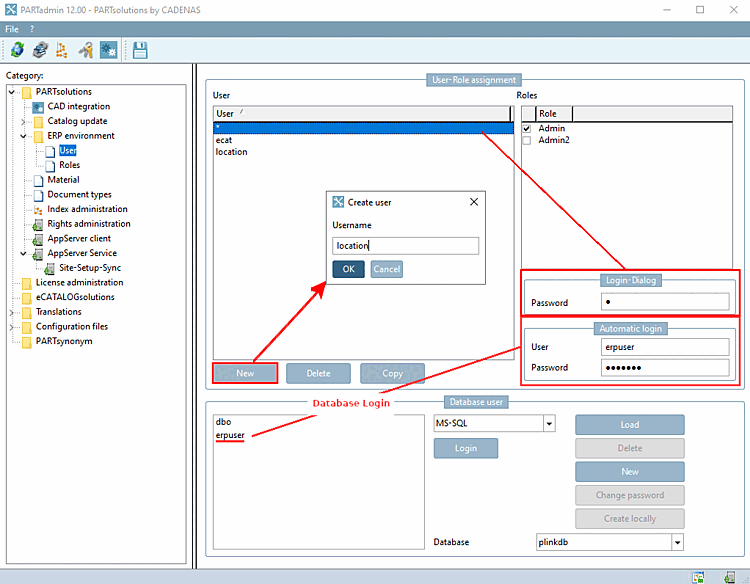Click the keys/rights toolbar icon

(x=86, y=50)
